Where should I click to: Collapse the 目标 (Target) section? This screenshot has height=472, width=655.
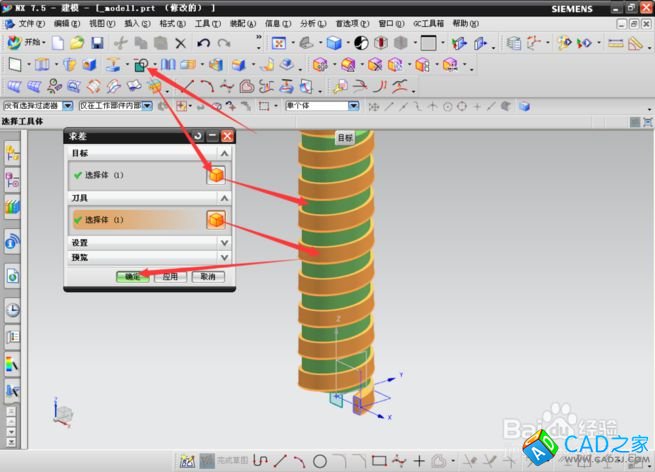tap(225, 153)
